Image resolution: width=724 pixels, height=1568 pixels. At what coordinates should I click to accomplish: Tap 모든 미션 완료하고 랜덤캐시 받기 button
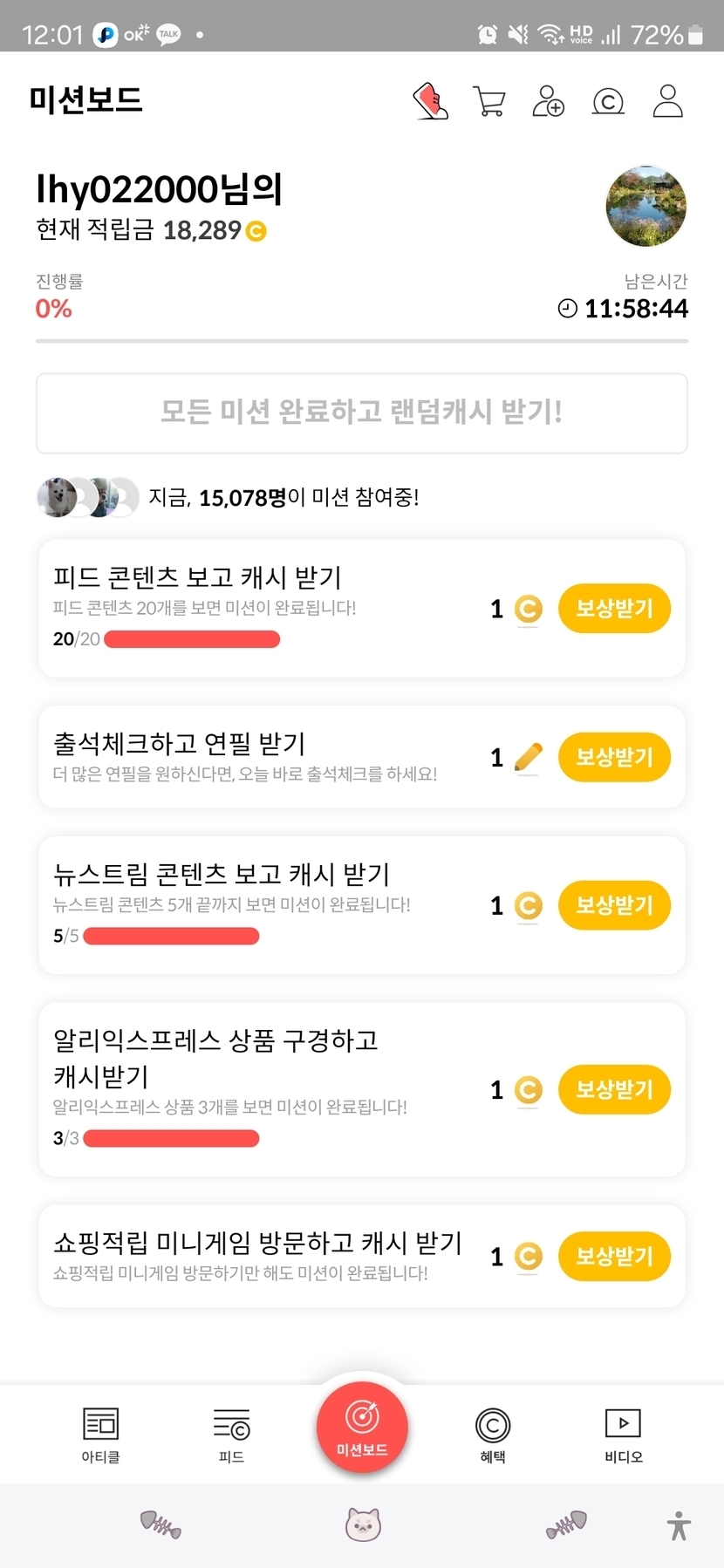362,412
